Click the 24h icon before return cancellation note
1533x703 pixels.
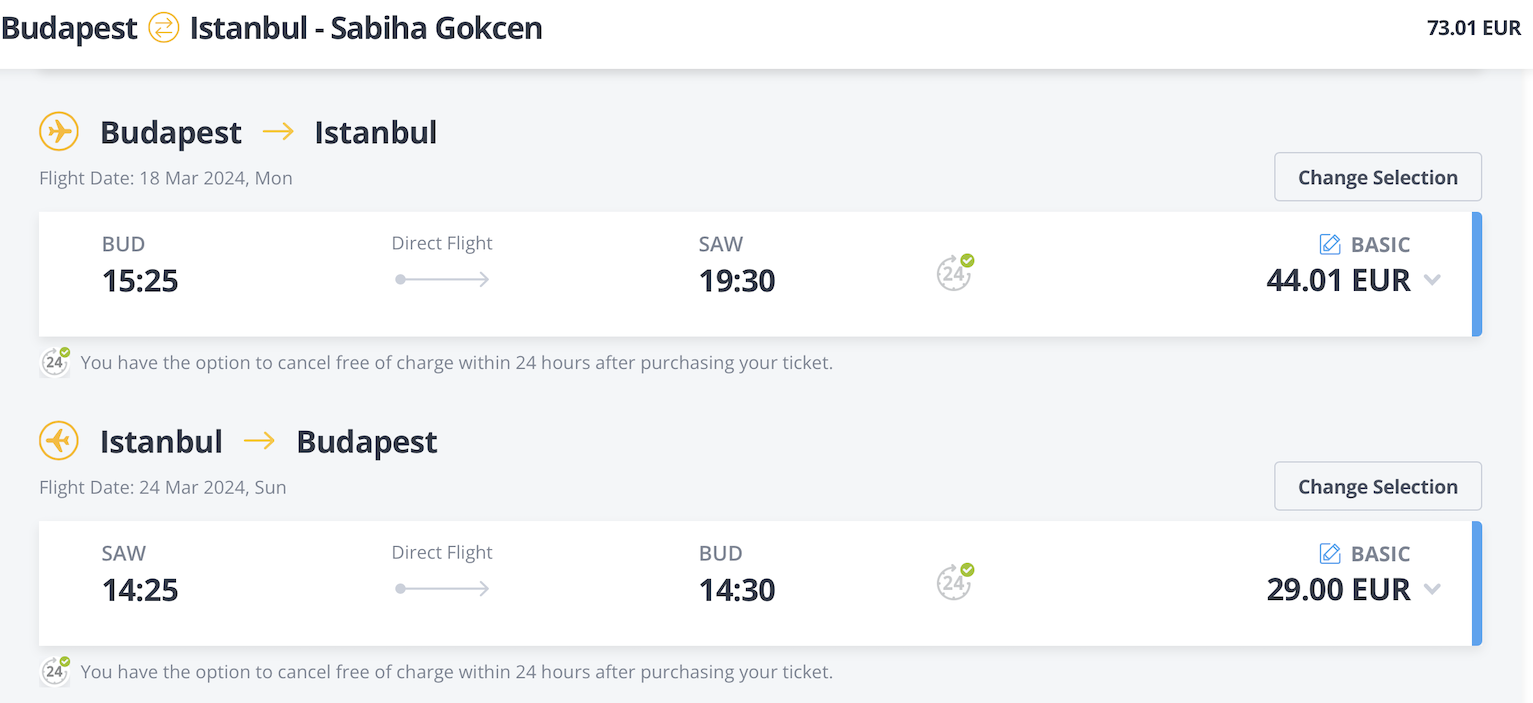(x=55, y=671)
